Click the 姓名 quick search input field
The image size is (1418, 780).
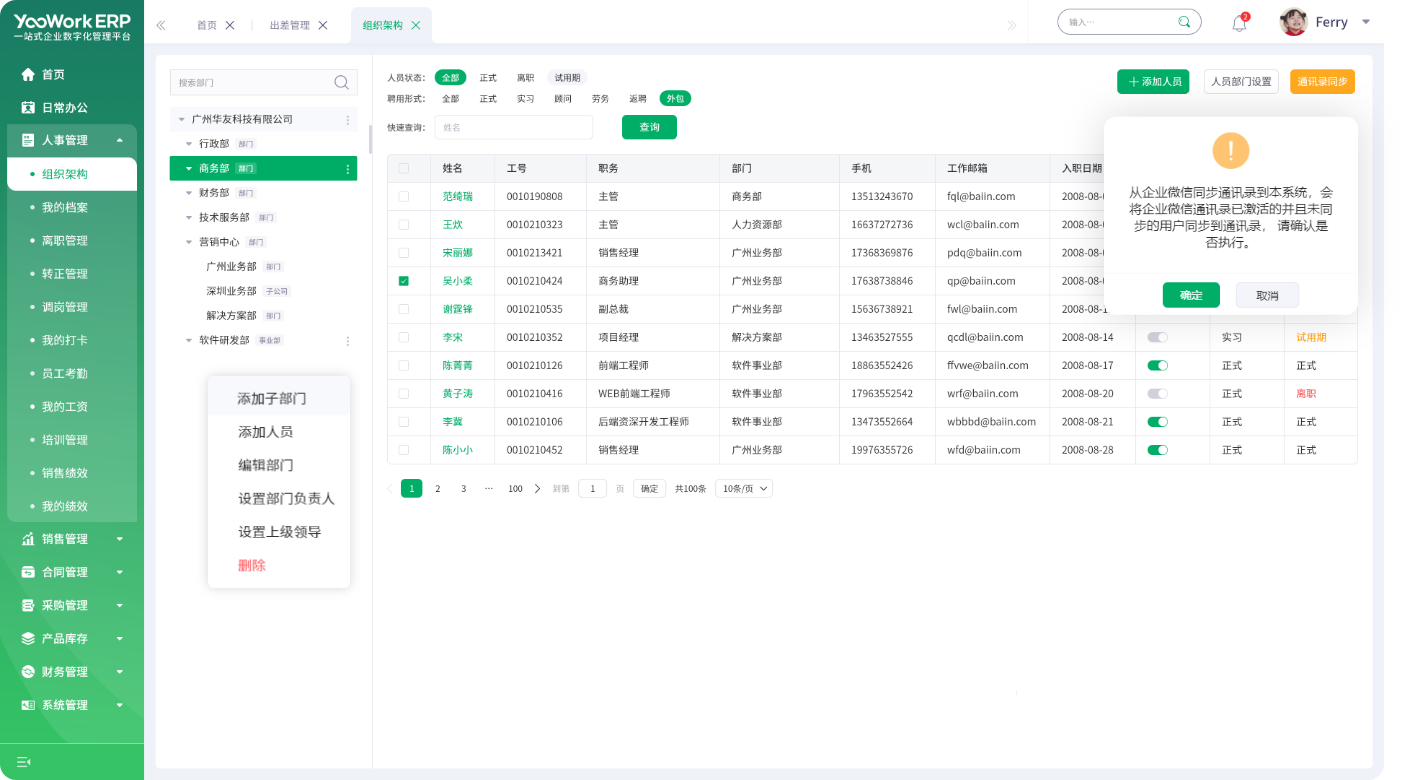coord(514,127)
